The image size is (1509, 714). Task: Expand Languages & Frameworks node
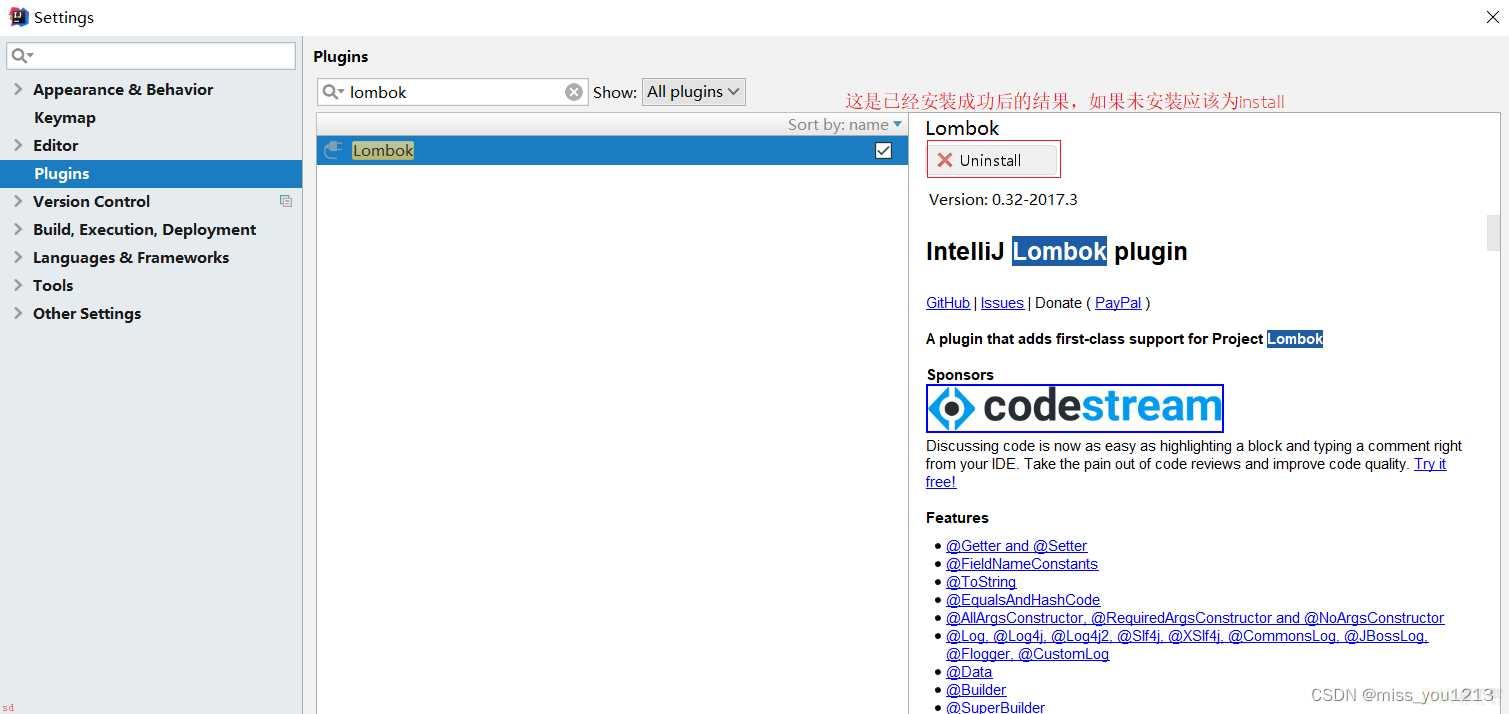point(18,257)
